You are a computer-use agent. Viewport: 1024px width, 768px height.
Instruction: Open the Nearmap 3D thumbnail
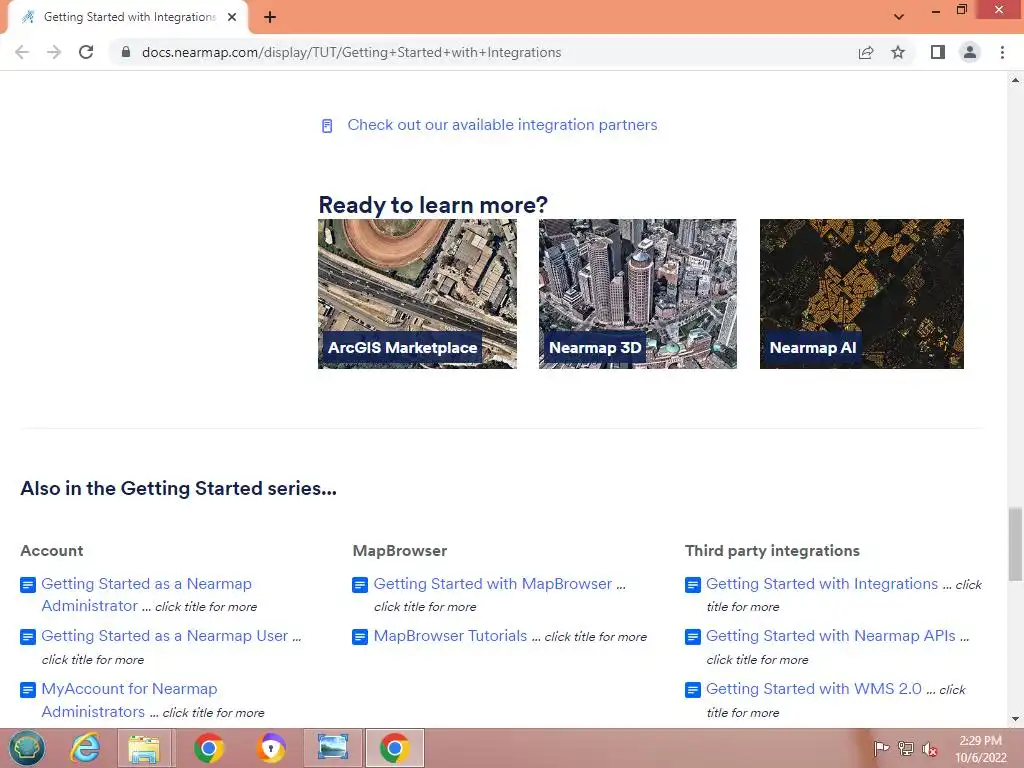(637, 294)
